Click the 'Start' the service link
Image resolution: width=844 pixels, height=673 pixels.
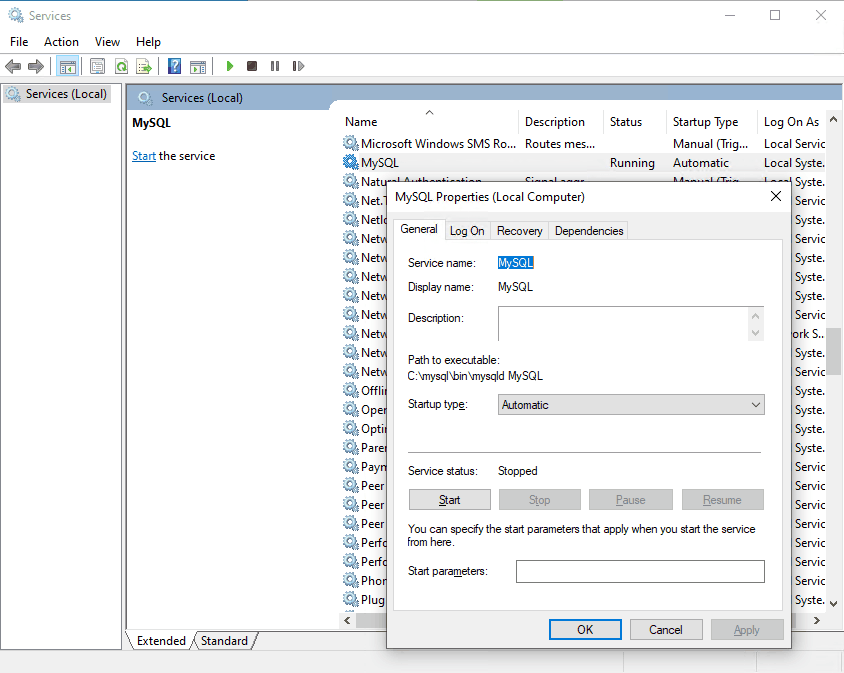point(144,156)
